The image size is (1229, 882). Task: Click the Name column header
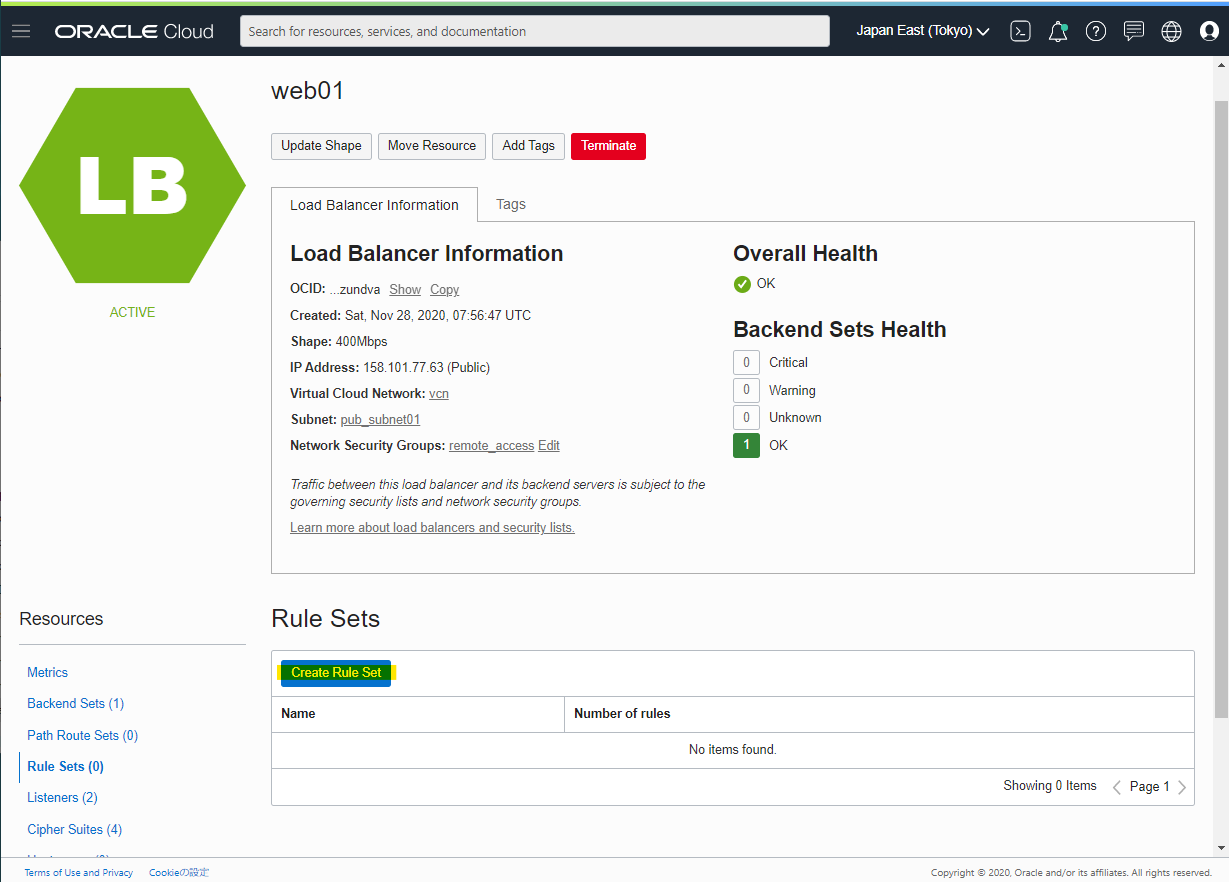coord(418,714)
